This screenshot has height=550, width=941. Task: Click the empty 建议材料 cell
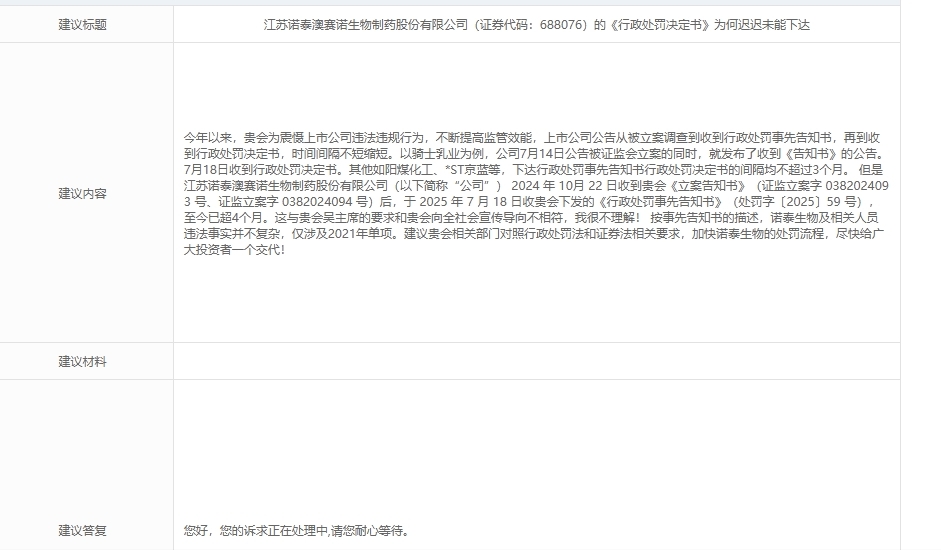537,361
